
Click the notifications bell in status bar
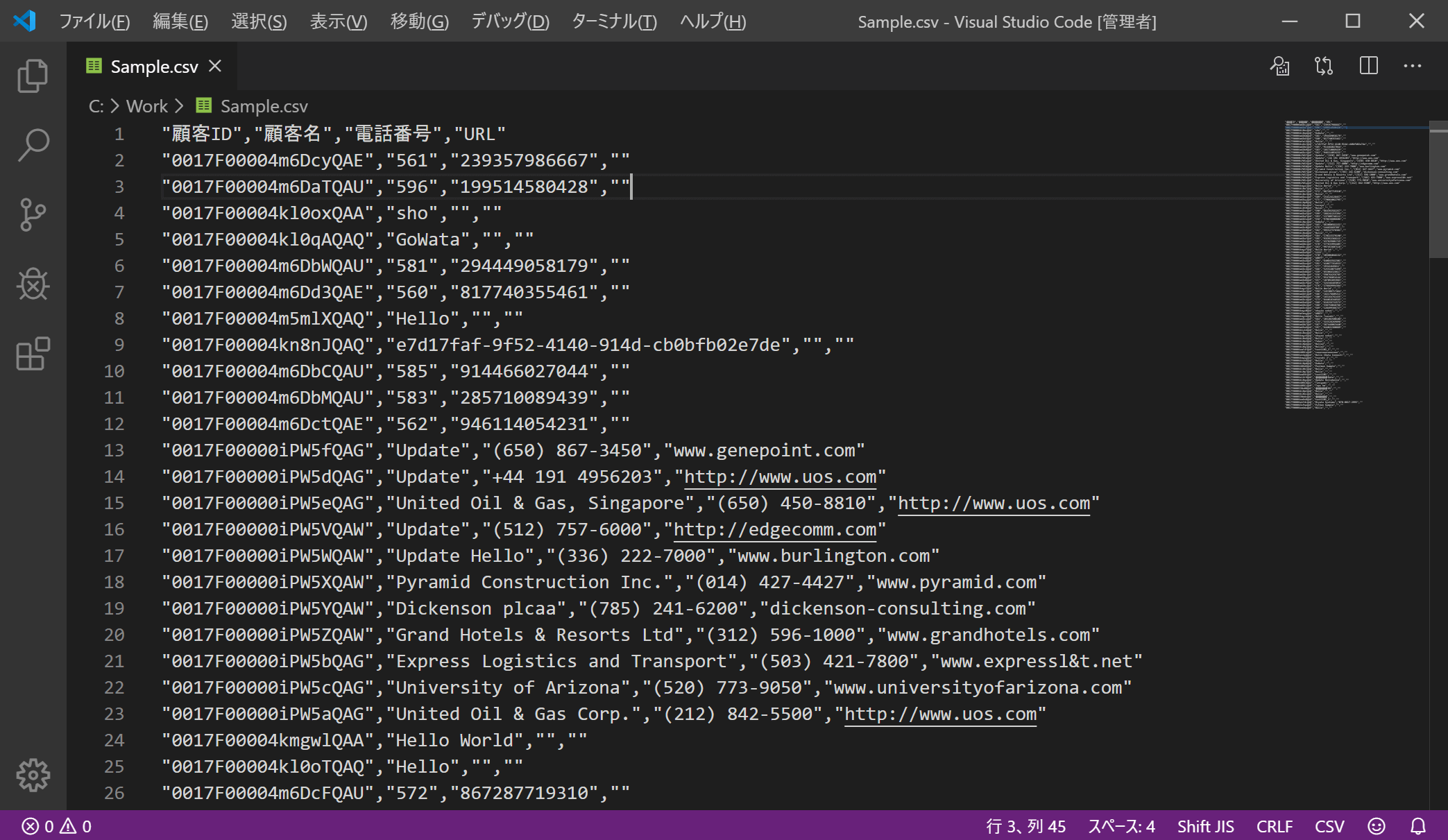[1418, 826]
